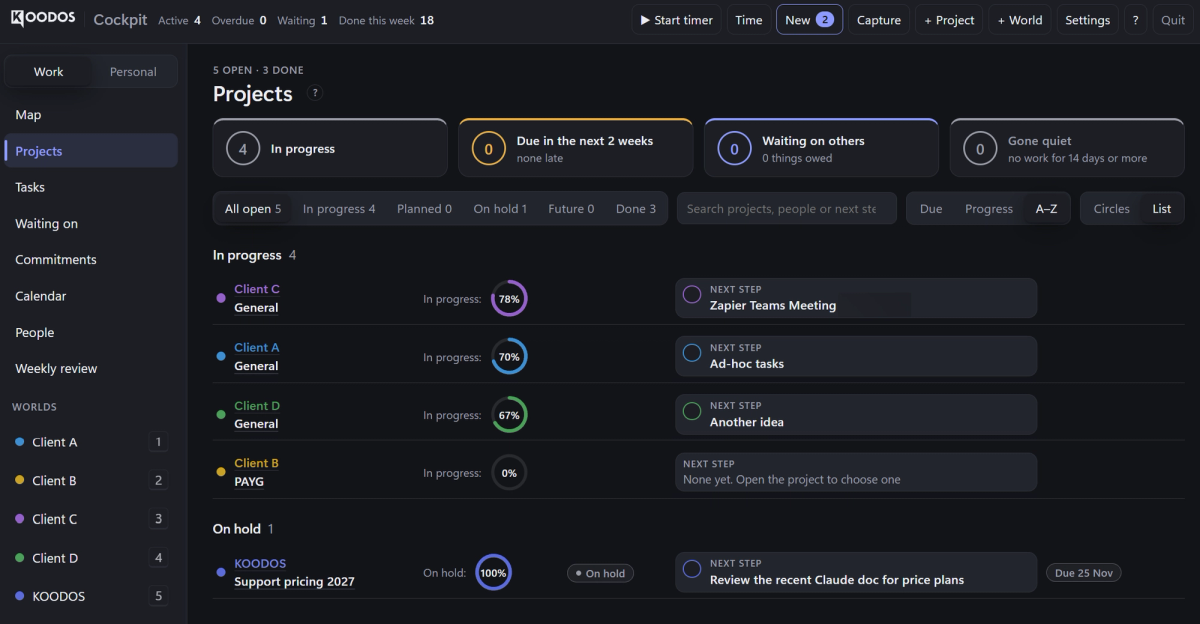Screen dimensions: 1200x624
Task: Click the In progress count circle showing 4
Action: (243, 149)
